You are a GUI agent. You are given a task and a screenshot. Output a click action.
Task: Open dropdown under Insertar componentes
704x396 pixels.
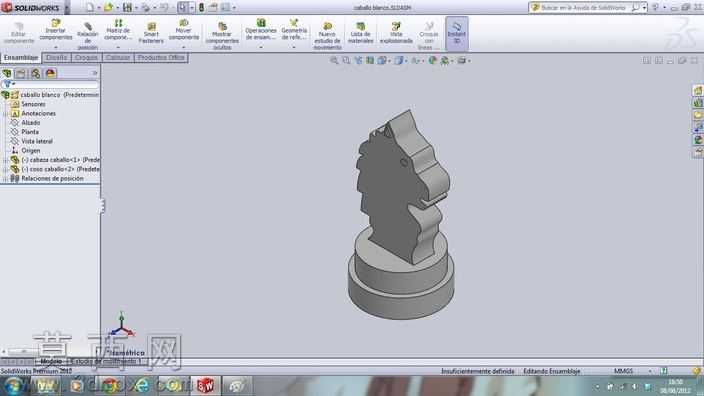pyautogui.click(x=56, y=47)
